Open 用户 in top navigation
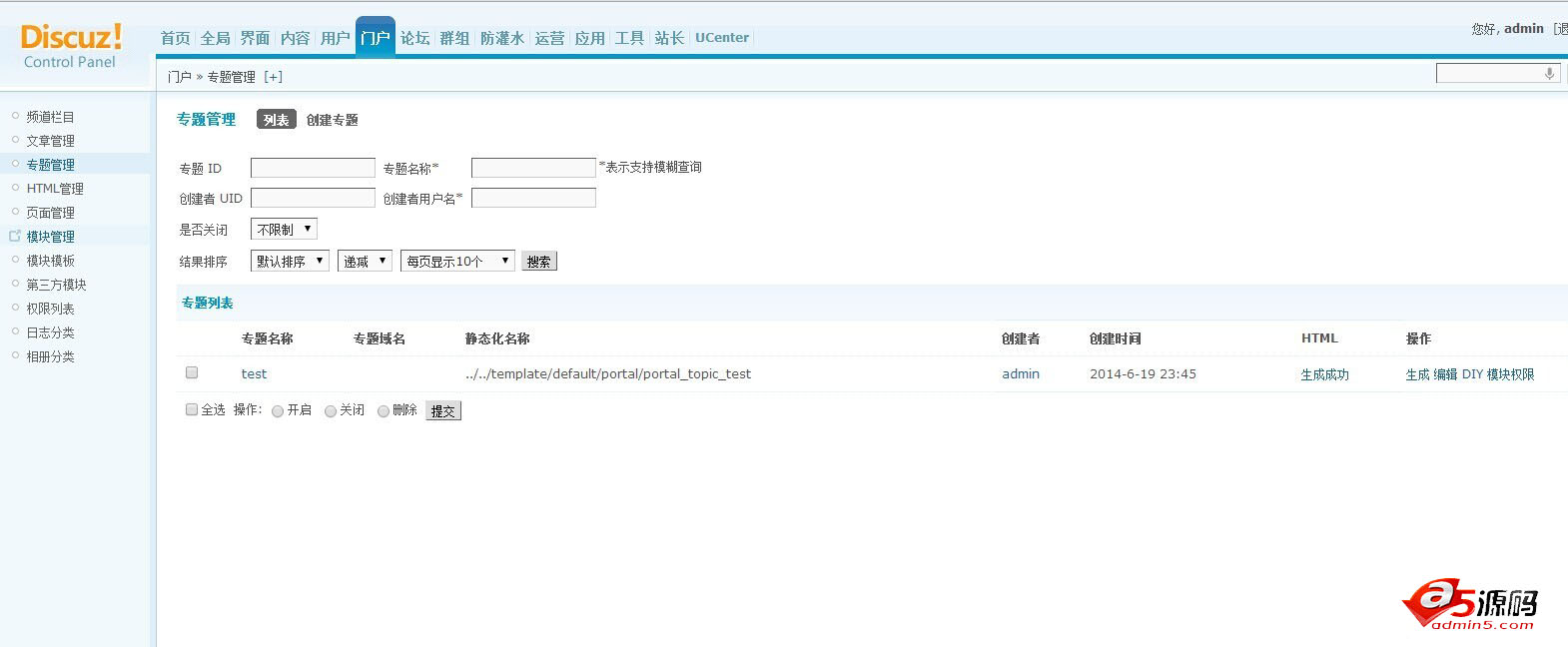Screen dimensions: 1568x647 335,38
